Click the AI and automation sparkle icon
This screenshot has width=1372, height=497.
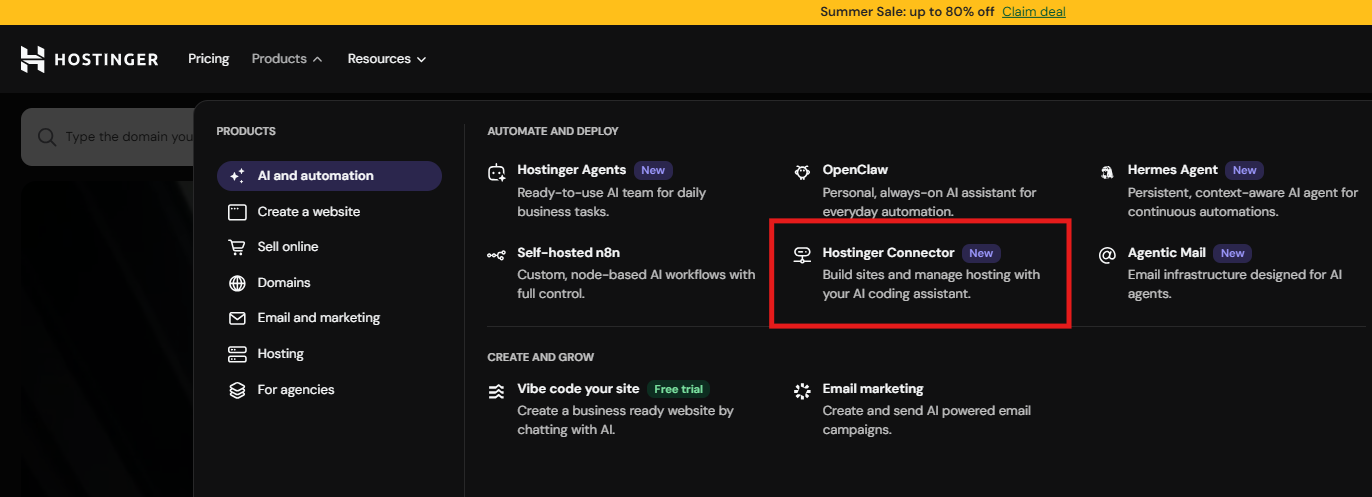(x=237, y=176)
